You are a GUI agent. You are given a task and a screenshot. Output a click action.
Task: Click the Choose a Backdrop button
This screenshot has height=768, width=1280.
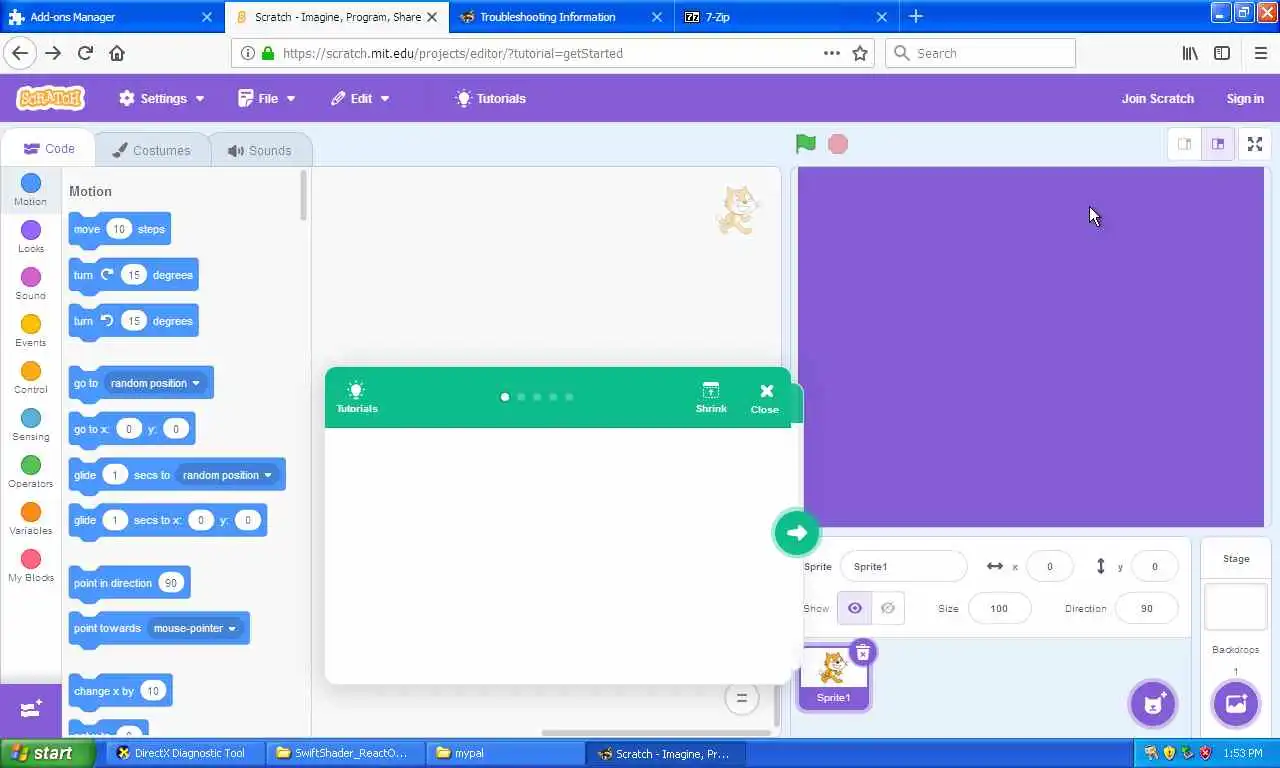(x=1236, y=703)
